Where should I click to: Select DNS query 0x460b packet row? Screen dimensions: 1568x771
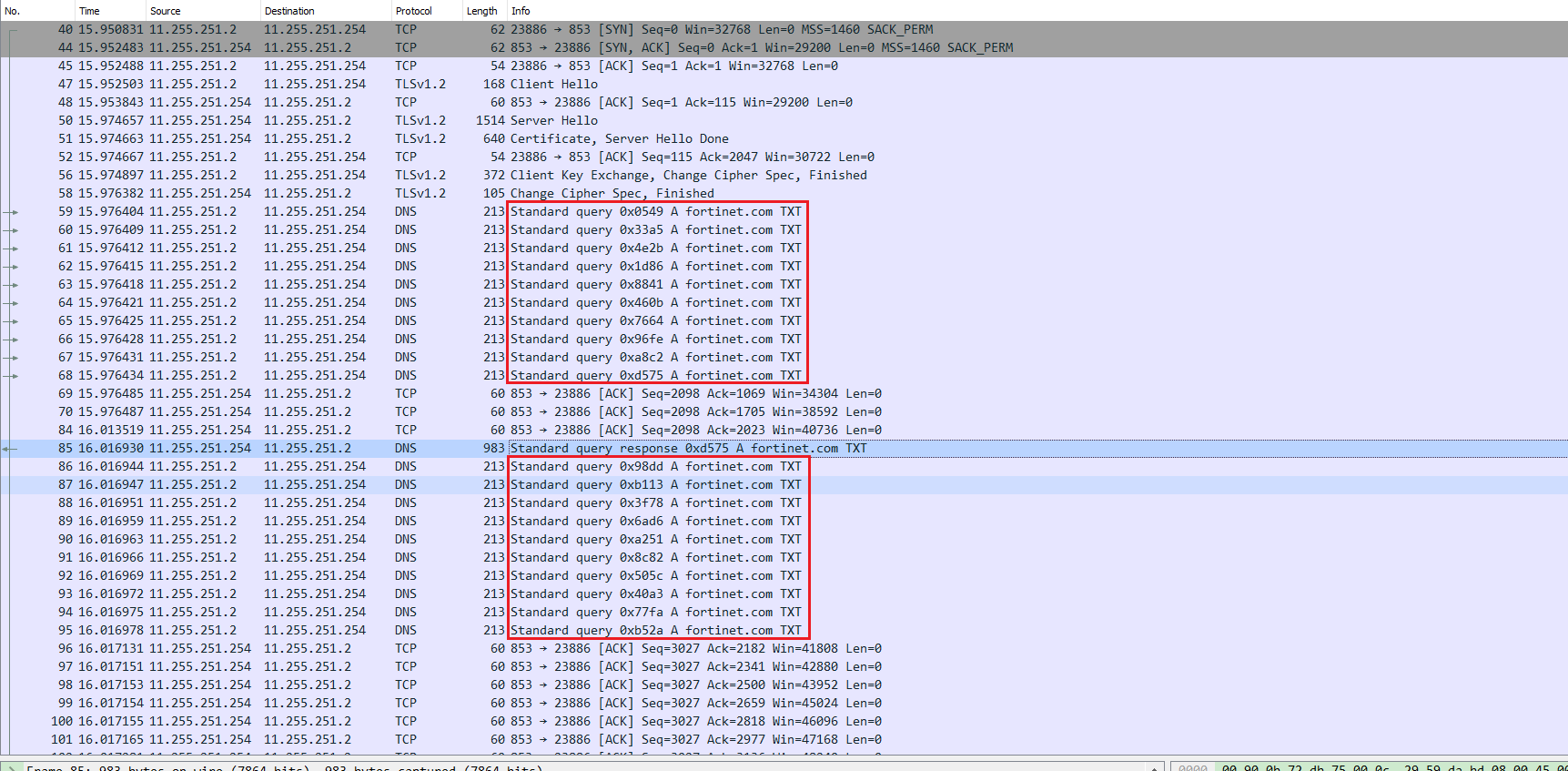coord(784,302)
